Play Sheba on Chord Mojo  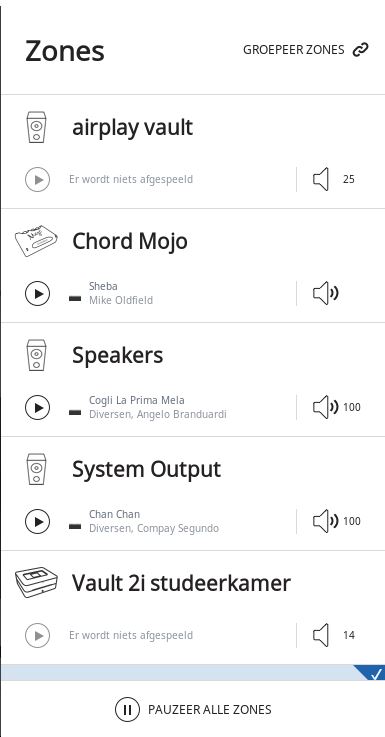(37, 293)
